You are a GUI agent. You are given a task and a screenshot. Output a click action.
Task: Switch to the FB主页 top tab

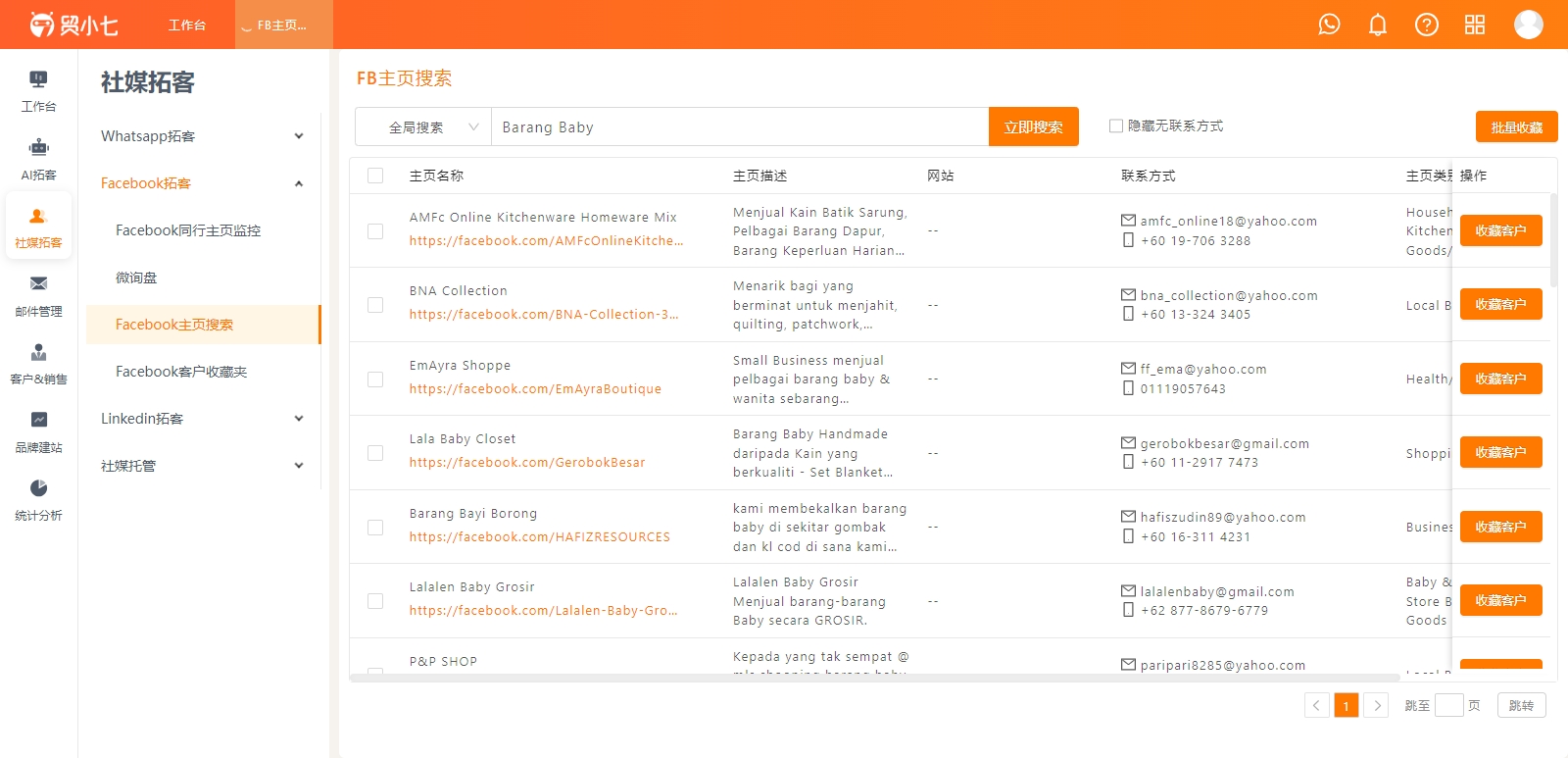coord(282,25)
